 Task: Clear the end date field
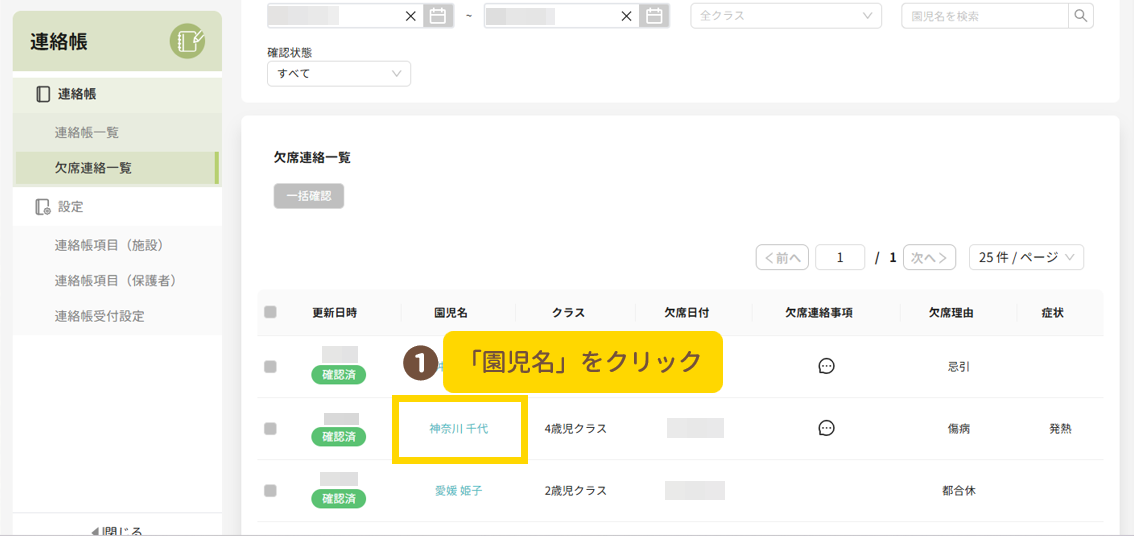[627, 16]
